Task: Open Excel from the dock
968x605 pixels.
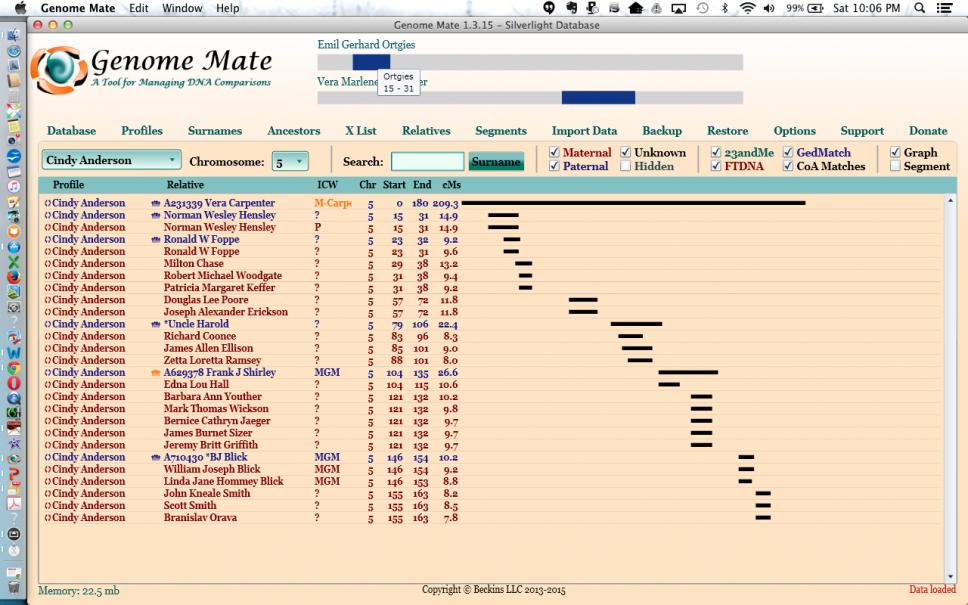Action: [x=14, y=262]
